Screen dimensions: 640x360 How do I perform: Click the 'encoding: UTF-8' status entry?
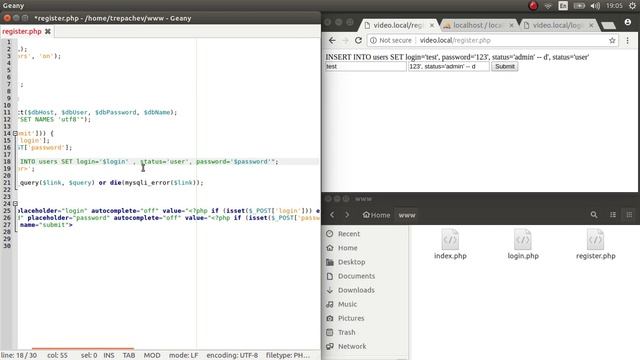(x=232, y=356)
